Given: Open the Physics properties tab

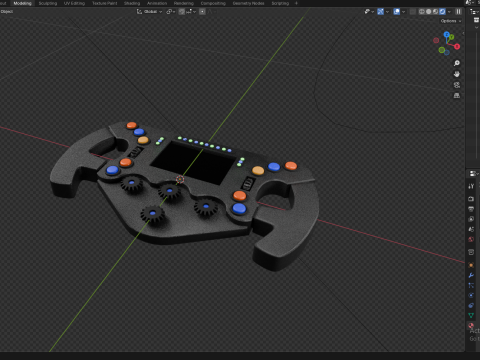Looking at the screenshot, I should pyautogui.click(x=471, y=295).
